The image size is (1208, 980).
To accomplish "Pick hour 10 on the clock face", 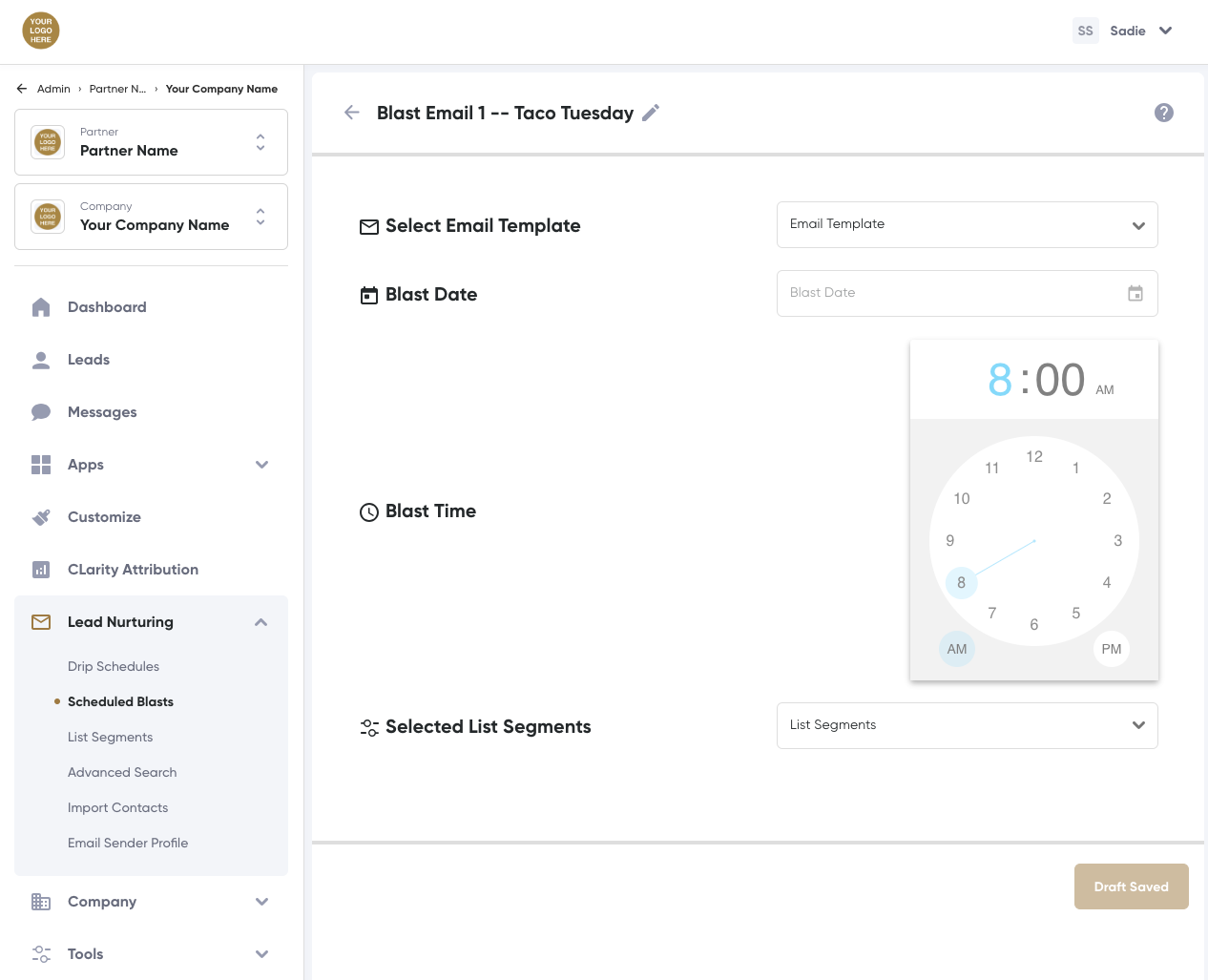I will [962, 499].
